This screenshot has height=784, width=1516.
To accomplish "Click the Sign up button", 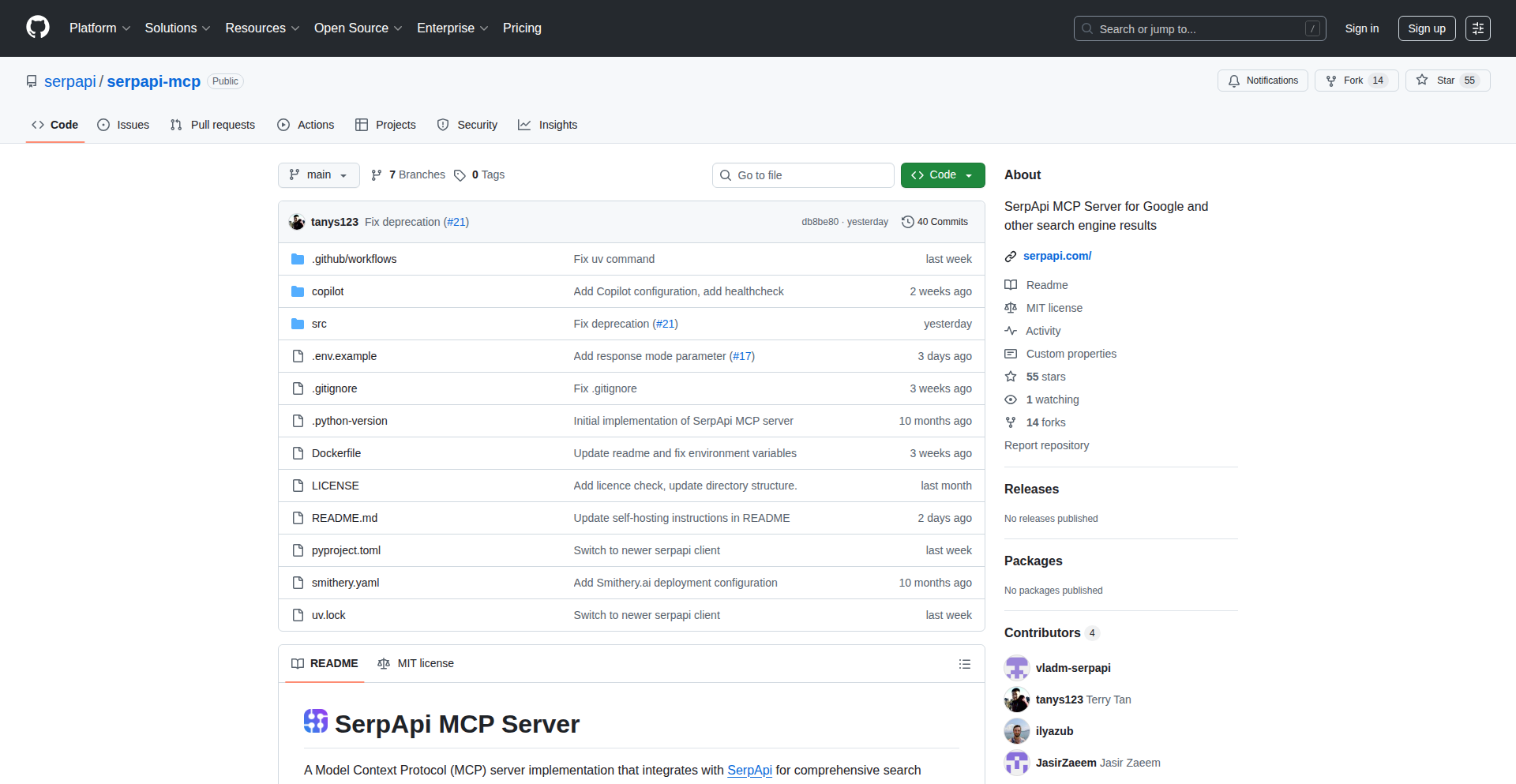I will (x=1426, y=28).
